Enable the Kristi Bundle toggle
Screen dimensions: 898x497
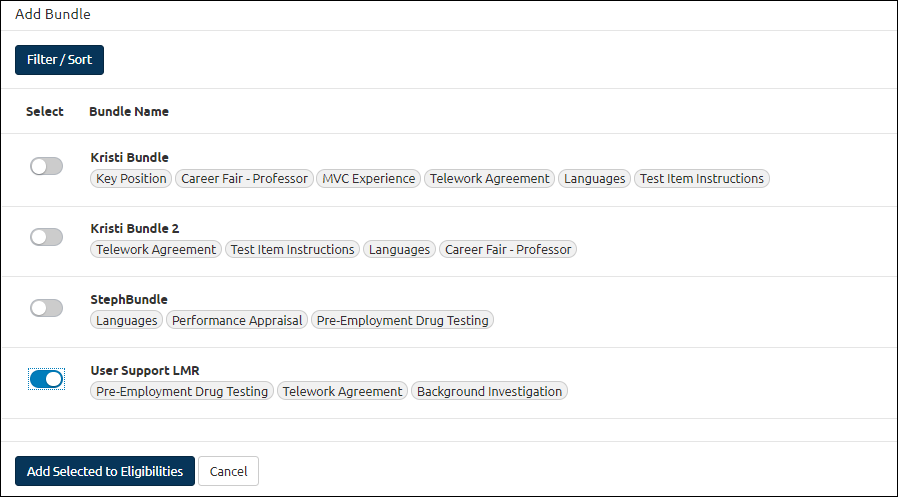click(x=46, y=166)
